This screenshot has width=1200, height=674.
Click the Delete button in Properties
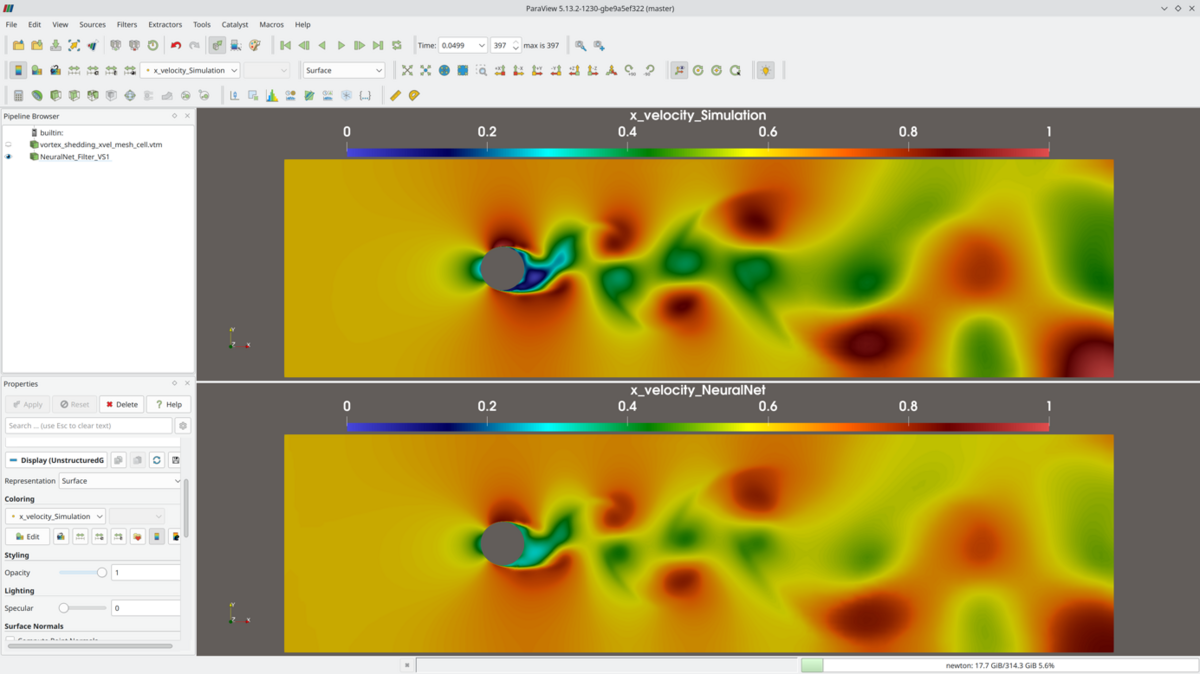click(x=121, y=404)
